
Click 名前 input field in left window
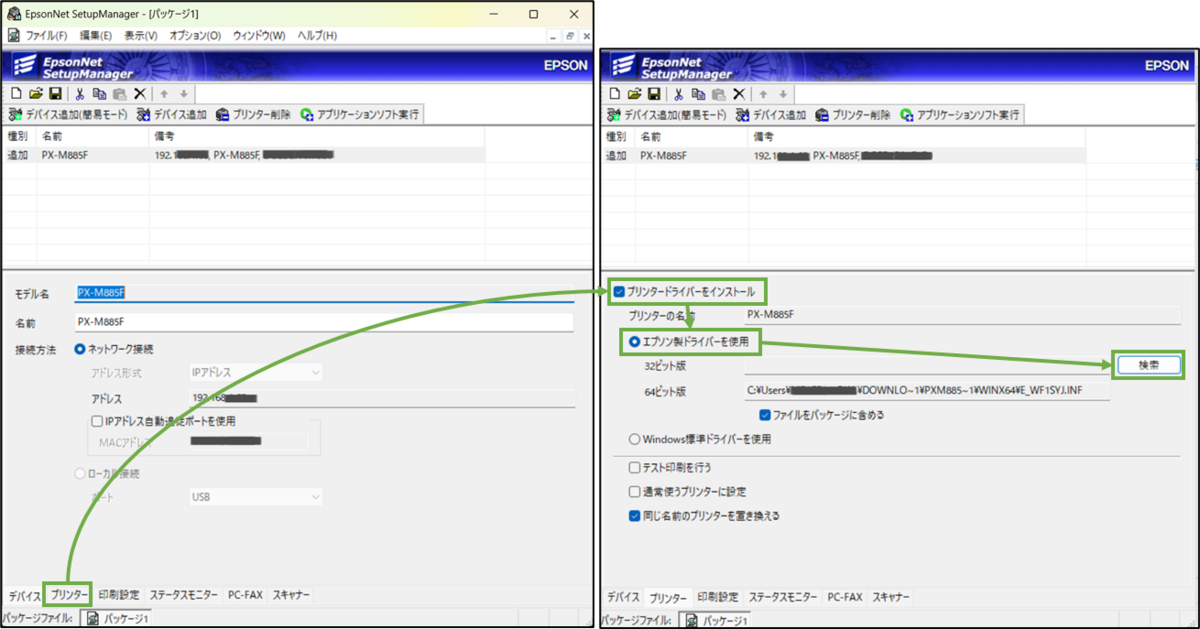[x=324, y=322]
